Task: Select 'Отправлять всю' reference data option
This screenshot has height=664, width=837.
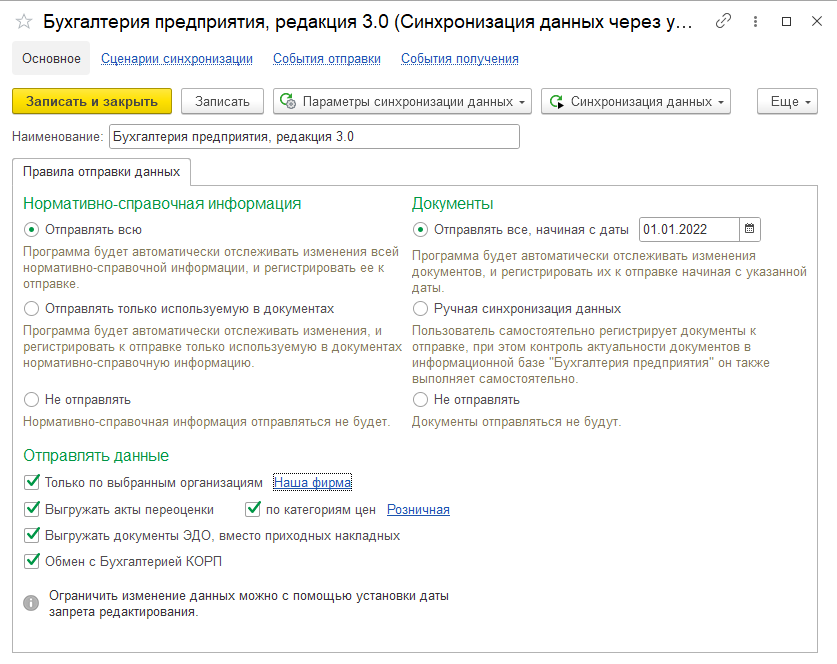Action: point(31,230)
